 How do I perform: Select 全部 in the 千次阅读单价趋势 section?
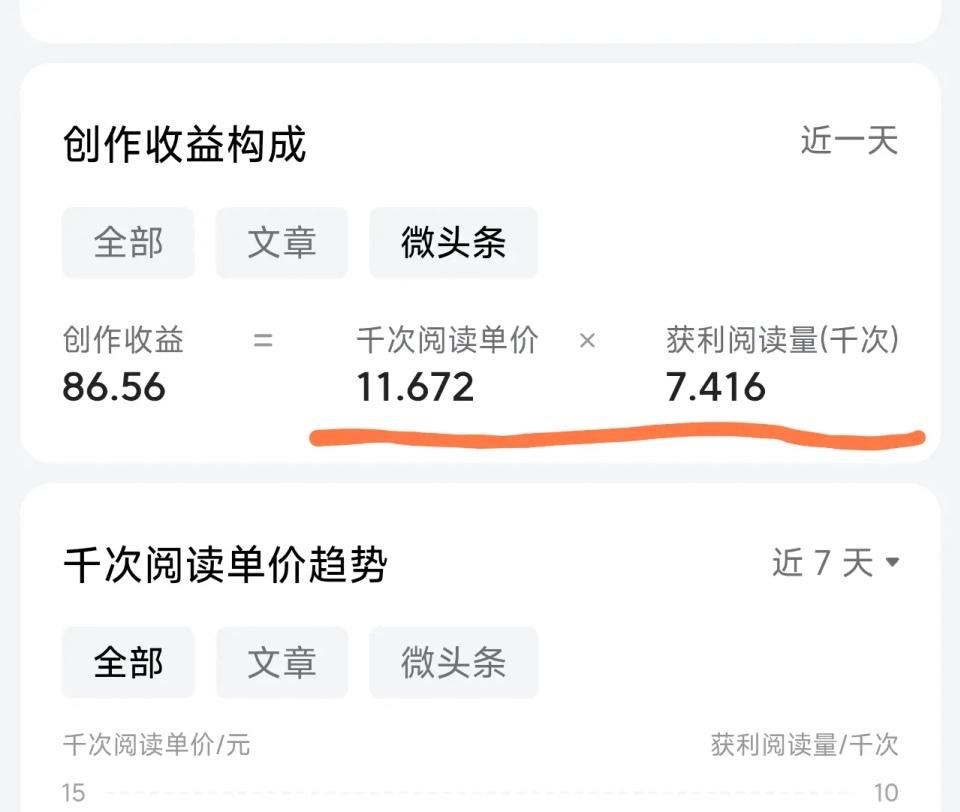128,662
